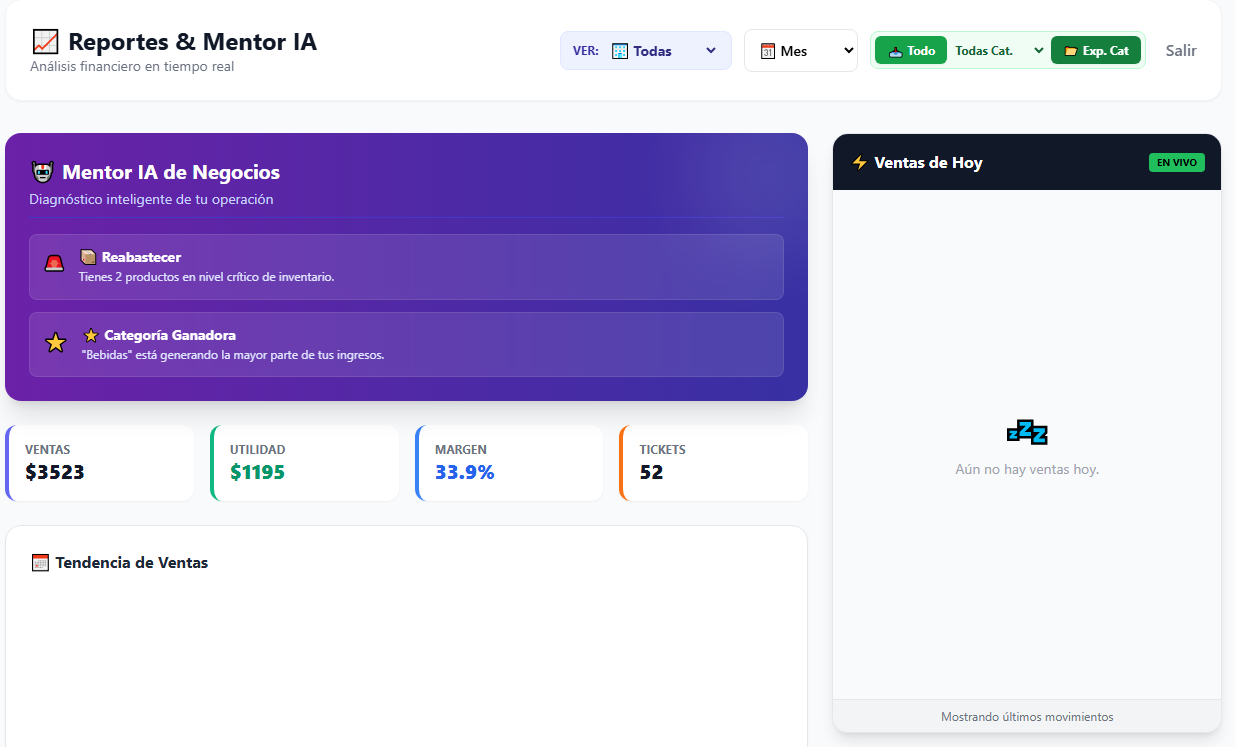Screen dimensions: 1235x747
Task: Click Salir to log out
Action: [x=1180, y=51]
